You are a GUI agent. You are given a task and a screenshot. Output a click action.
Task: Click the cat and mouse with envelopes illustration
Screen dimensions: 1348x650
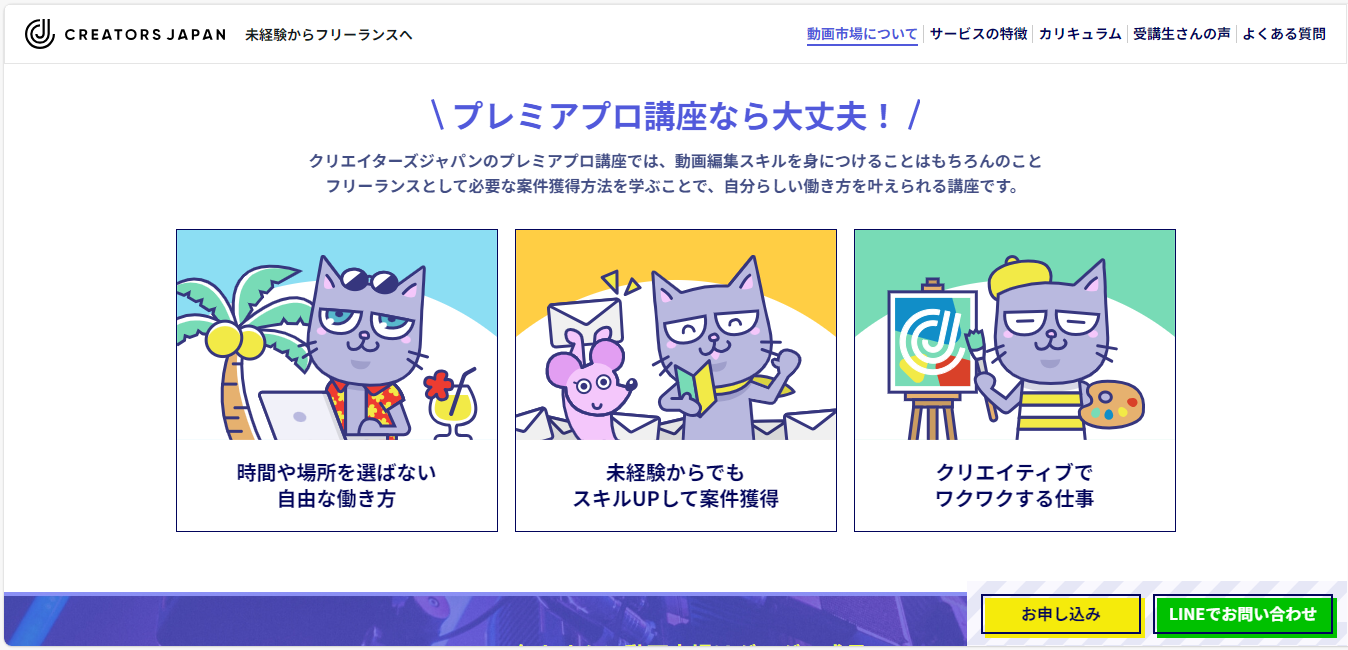point(676,335)
